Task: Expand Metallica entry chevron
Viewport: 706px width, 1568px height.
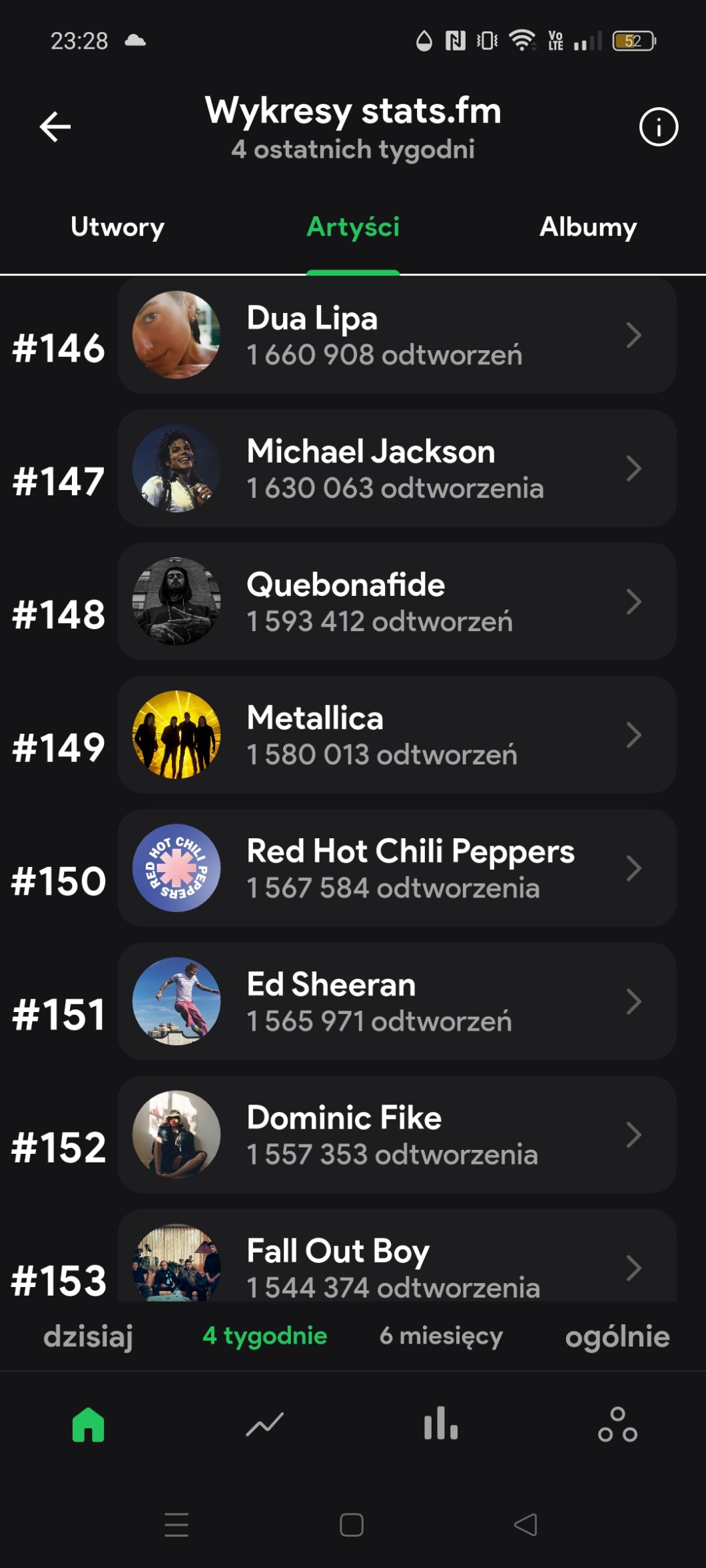Action: coord(633,735)
